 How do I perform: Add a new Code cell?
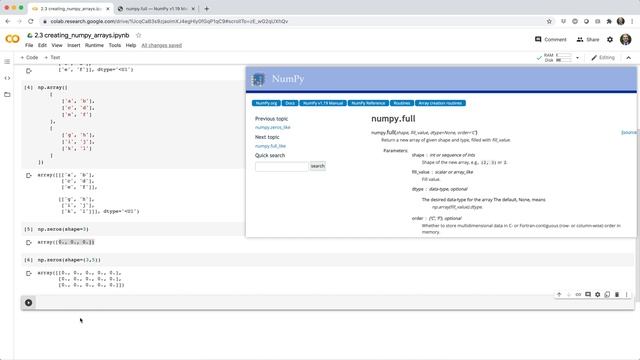29,58
